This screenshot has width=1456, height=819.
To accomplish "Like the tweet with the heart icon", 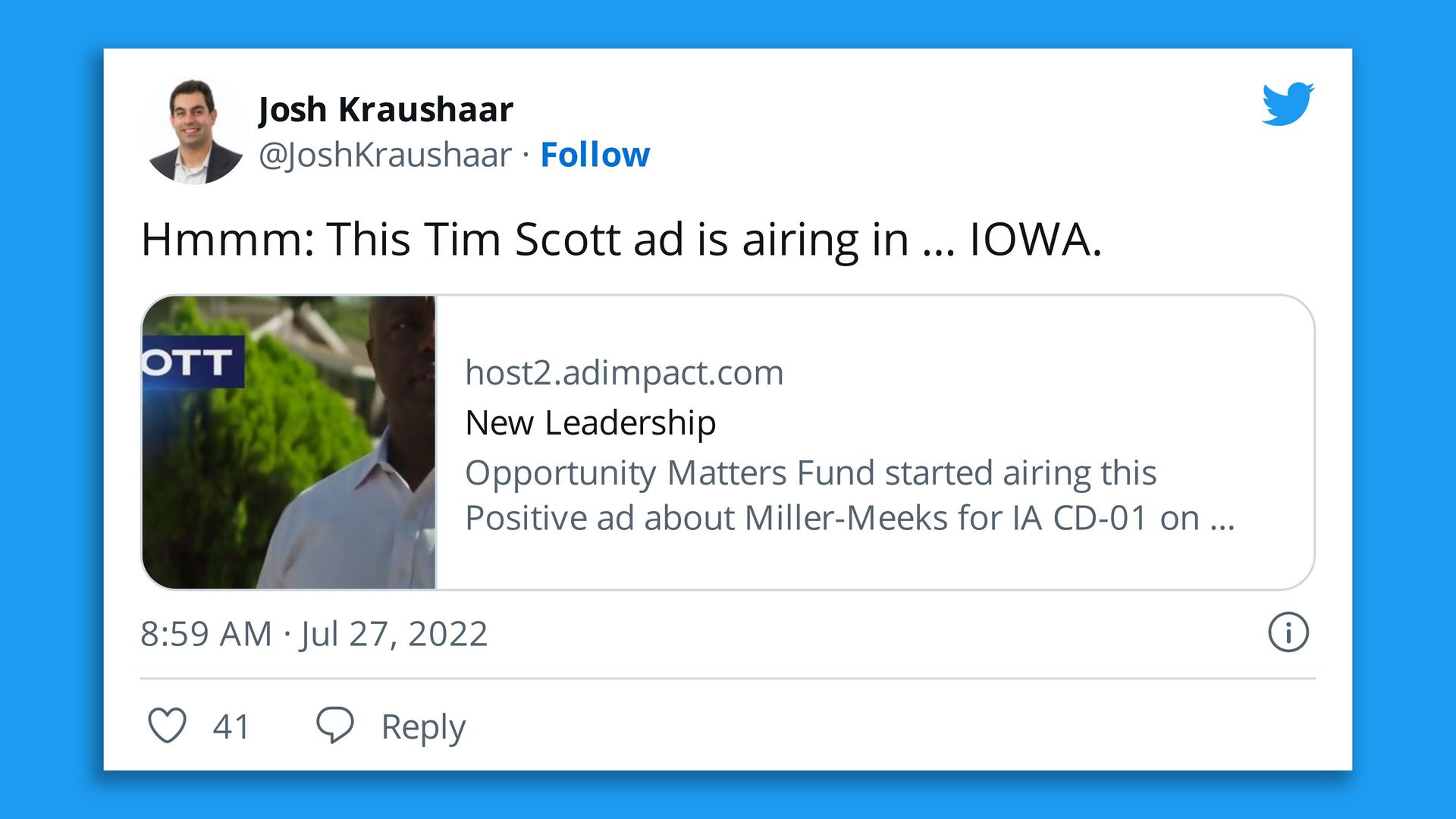I will (x=167, y=726).
